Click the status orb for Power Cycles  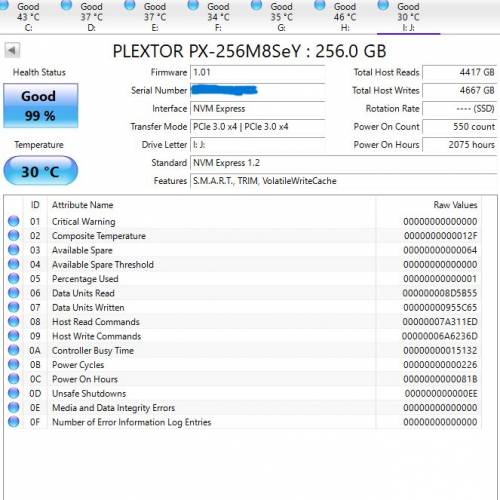tap(14, 364)
